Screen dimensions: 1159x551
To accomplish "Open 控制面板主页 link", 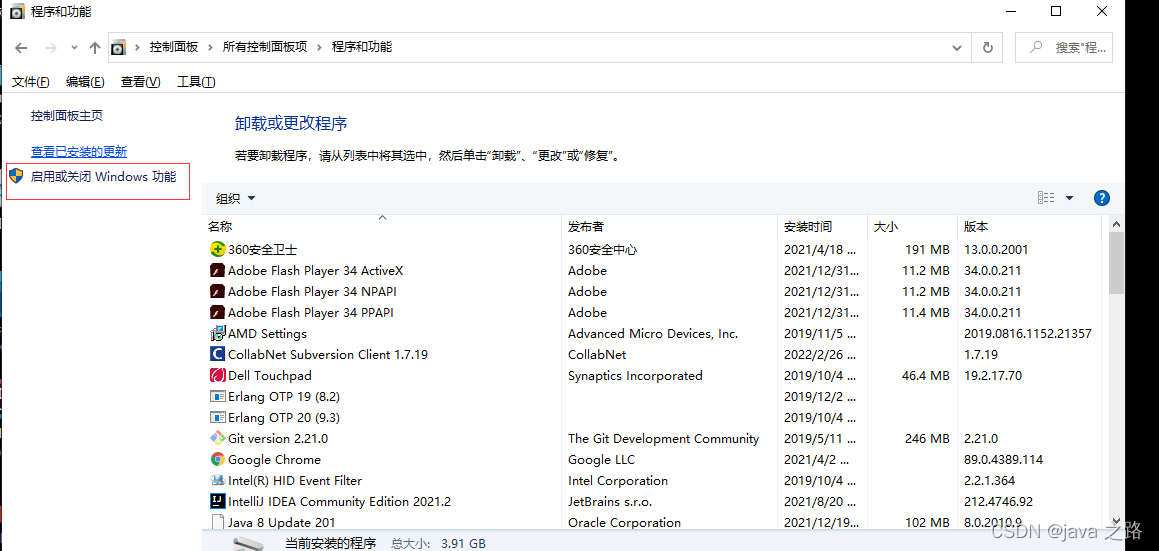I will (x=67, y=115).
